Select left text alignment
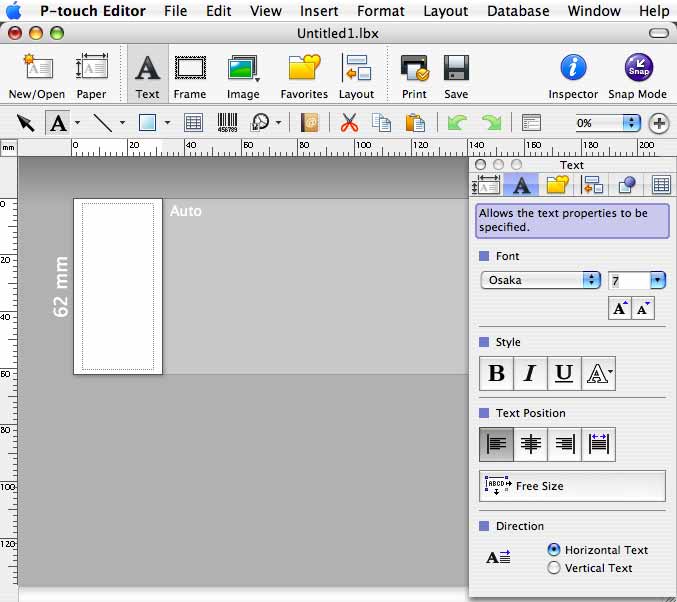Viewport: 677px width, 602px height. coord(497,444)
